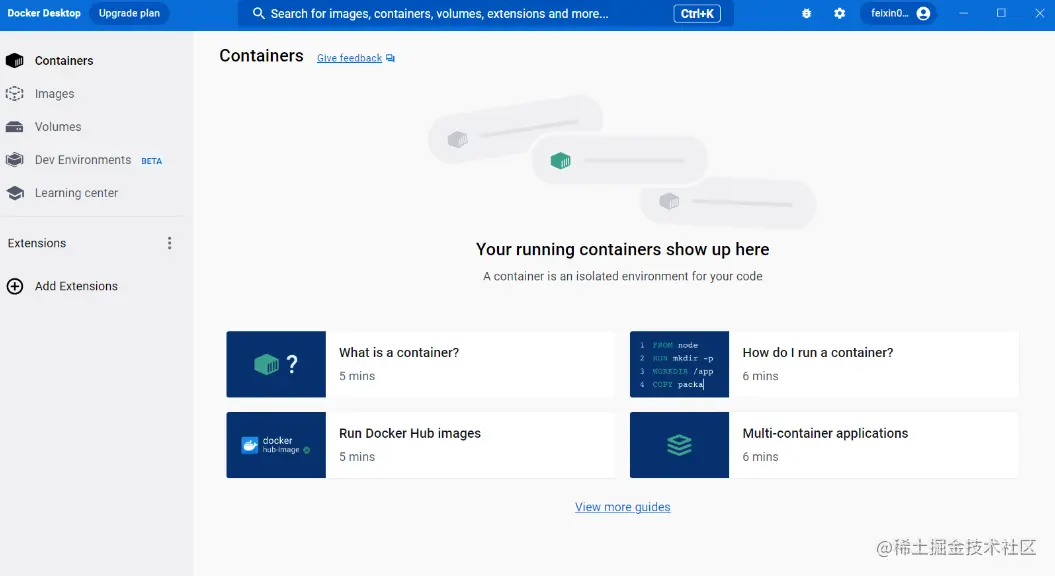Click 'How do I run a container?' title
The image size is (1055, 576).
pyautogui.click(x=817, y=353)
